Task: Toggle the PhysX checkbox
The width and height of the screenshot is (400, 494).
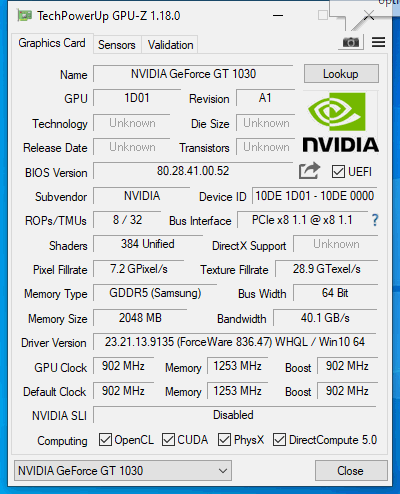Action: [x=224, y=440]
